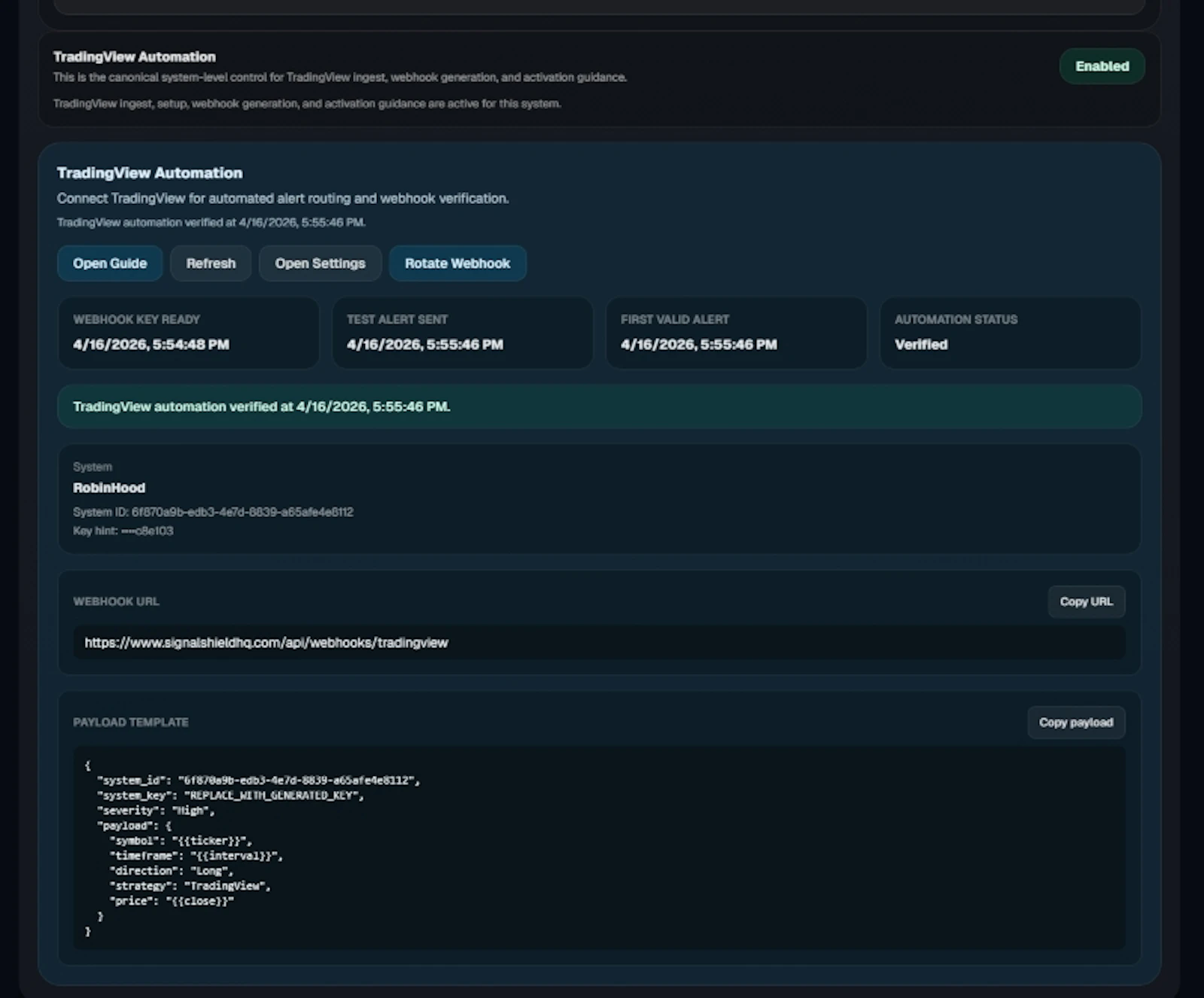This screenshot has height=998, width=1204.
Task: Click inside the payload template code block
Action: 599,847
